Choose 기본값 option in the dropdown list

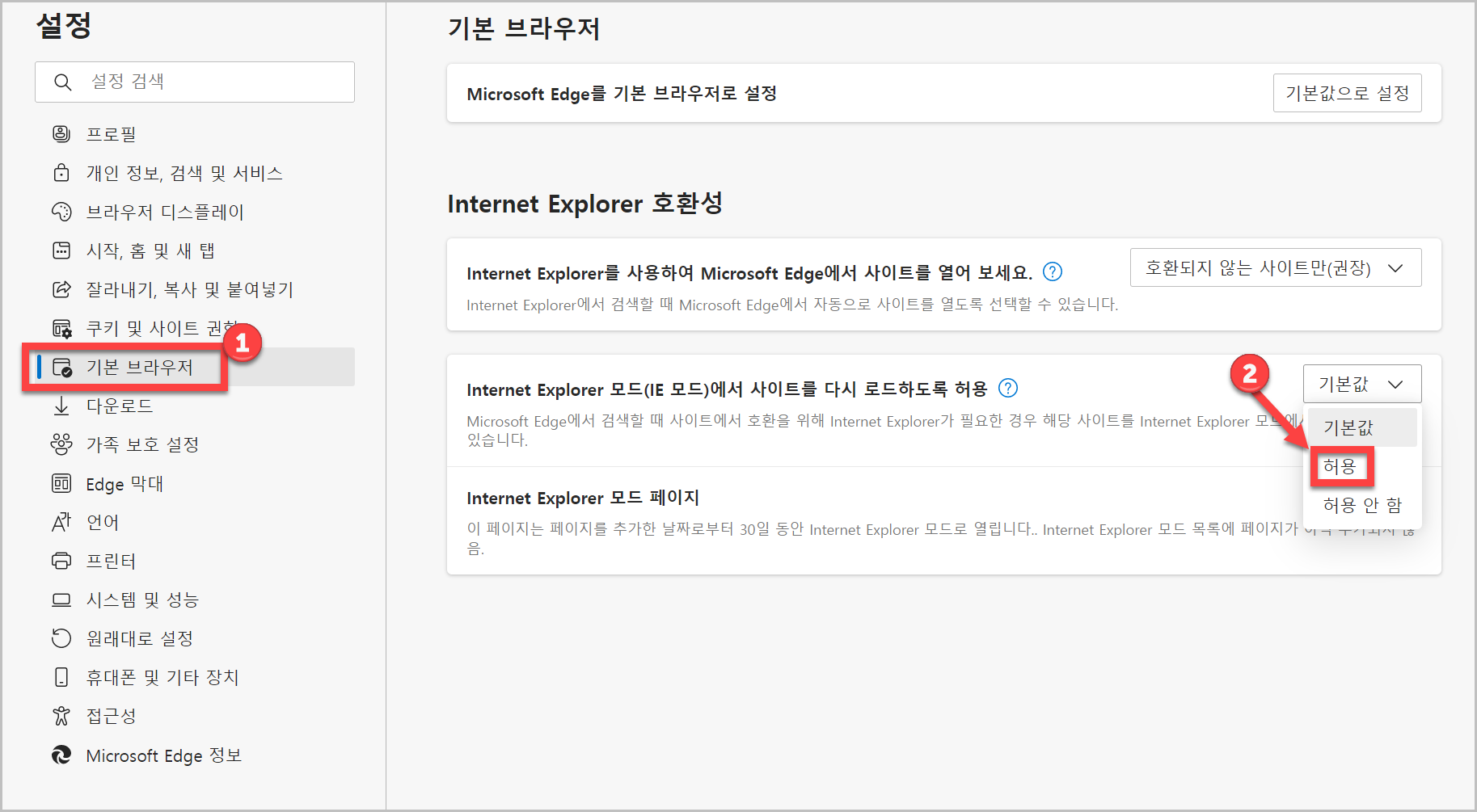pos(1362,427)
